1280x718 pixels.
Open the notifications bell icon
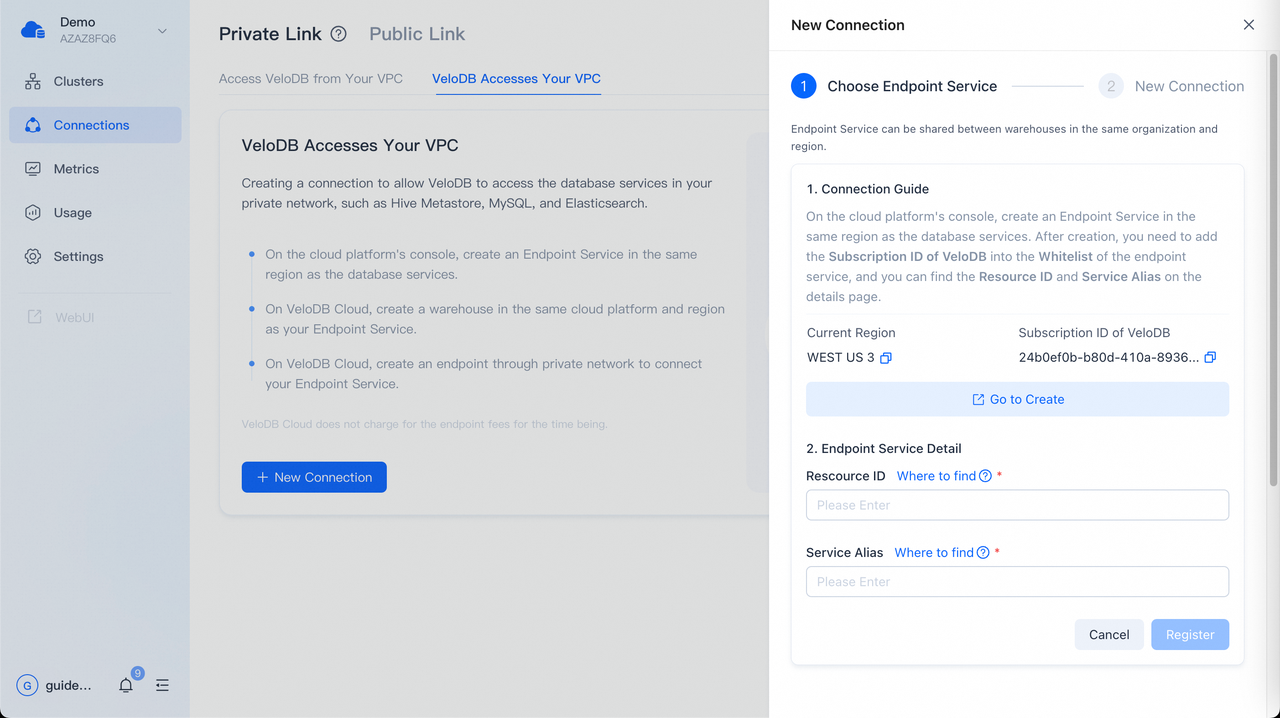pyautogui.click(x=126, y=685)
